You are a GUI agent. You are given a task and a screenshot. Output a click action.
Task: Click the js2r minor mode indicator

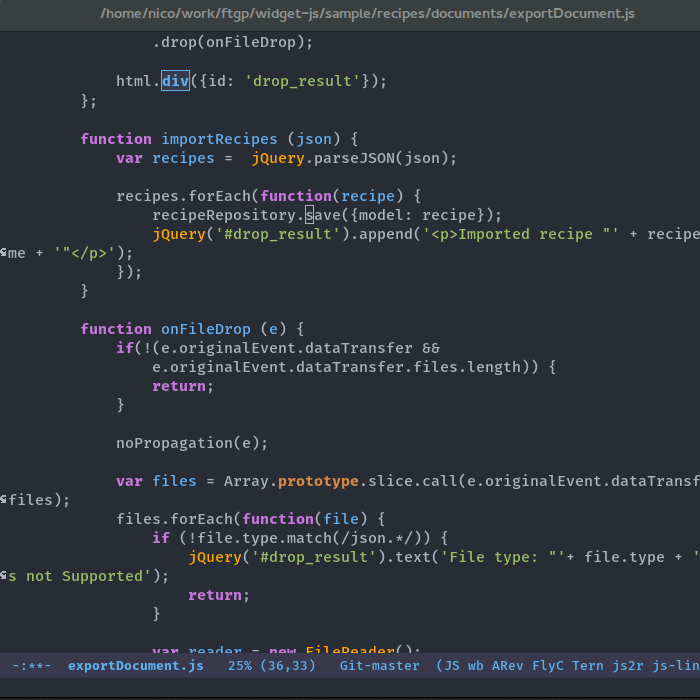pyautogui.click(x=628, y=666)
